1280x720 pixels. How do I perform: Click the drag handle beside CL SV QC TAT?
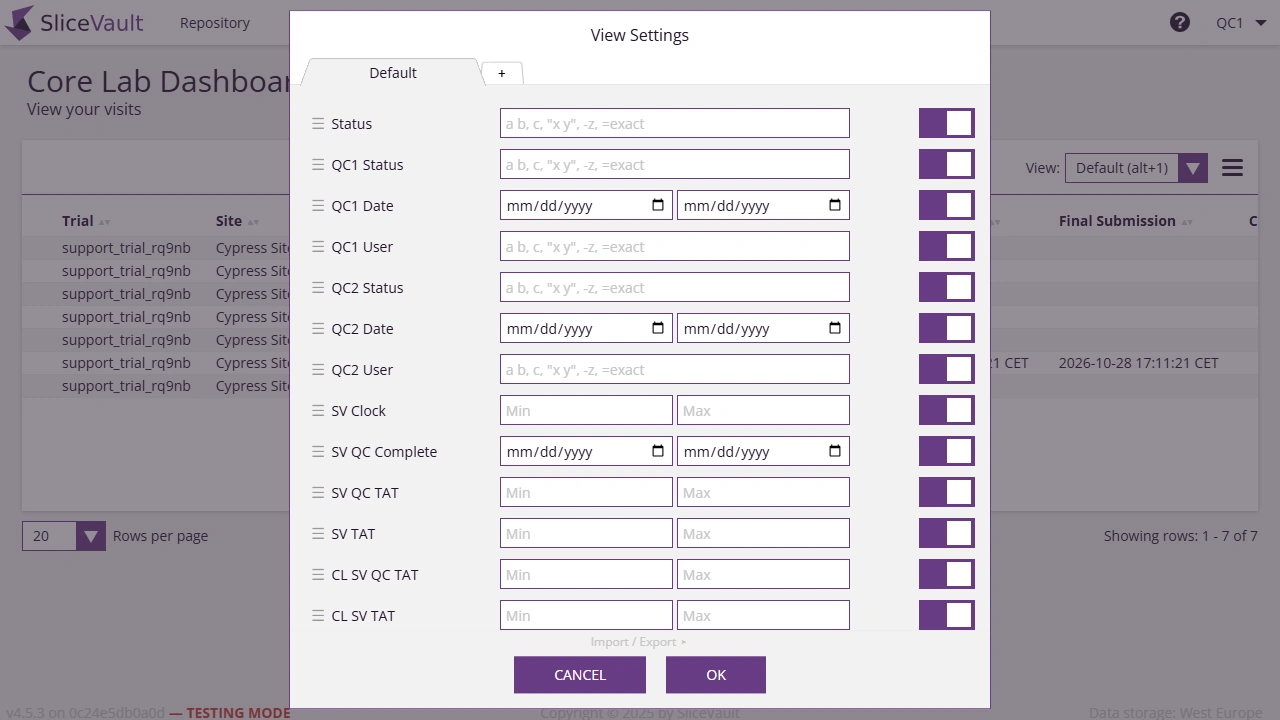point(318,575)
